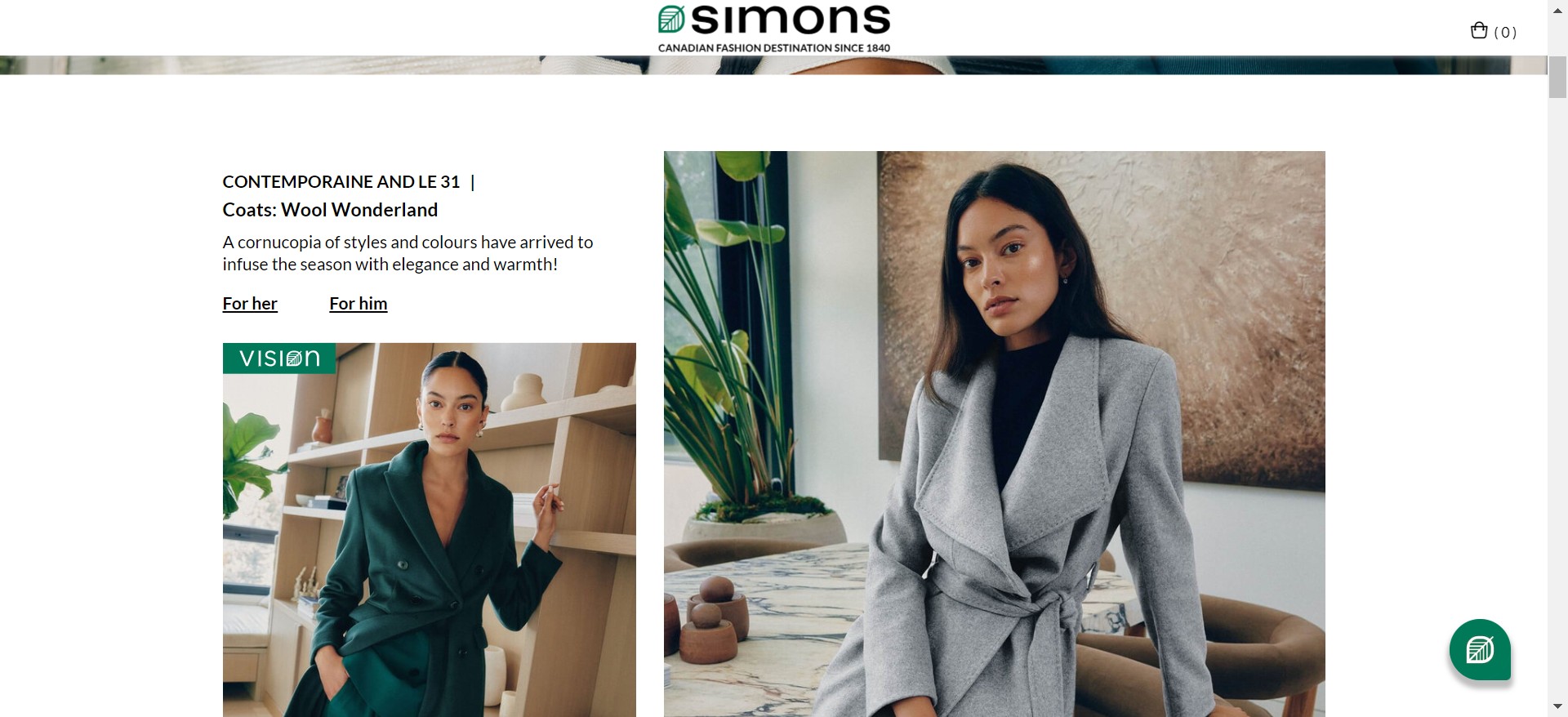Select the grey wrap coat photo
This screenshot has height=717, width=1568.
995,434
